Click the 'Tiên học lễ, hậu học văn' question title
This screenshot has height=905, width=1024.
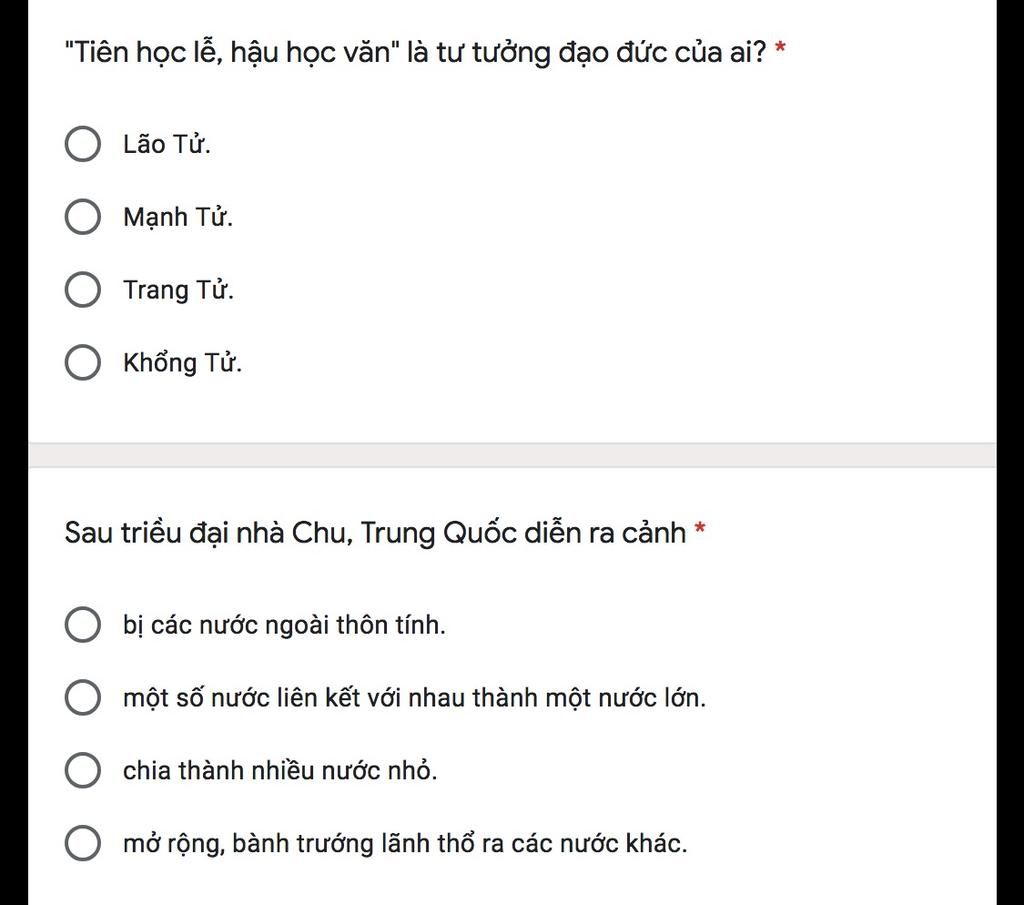tap(415, 52)
